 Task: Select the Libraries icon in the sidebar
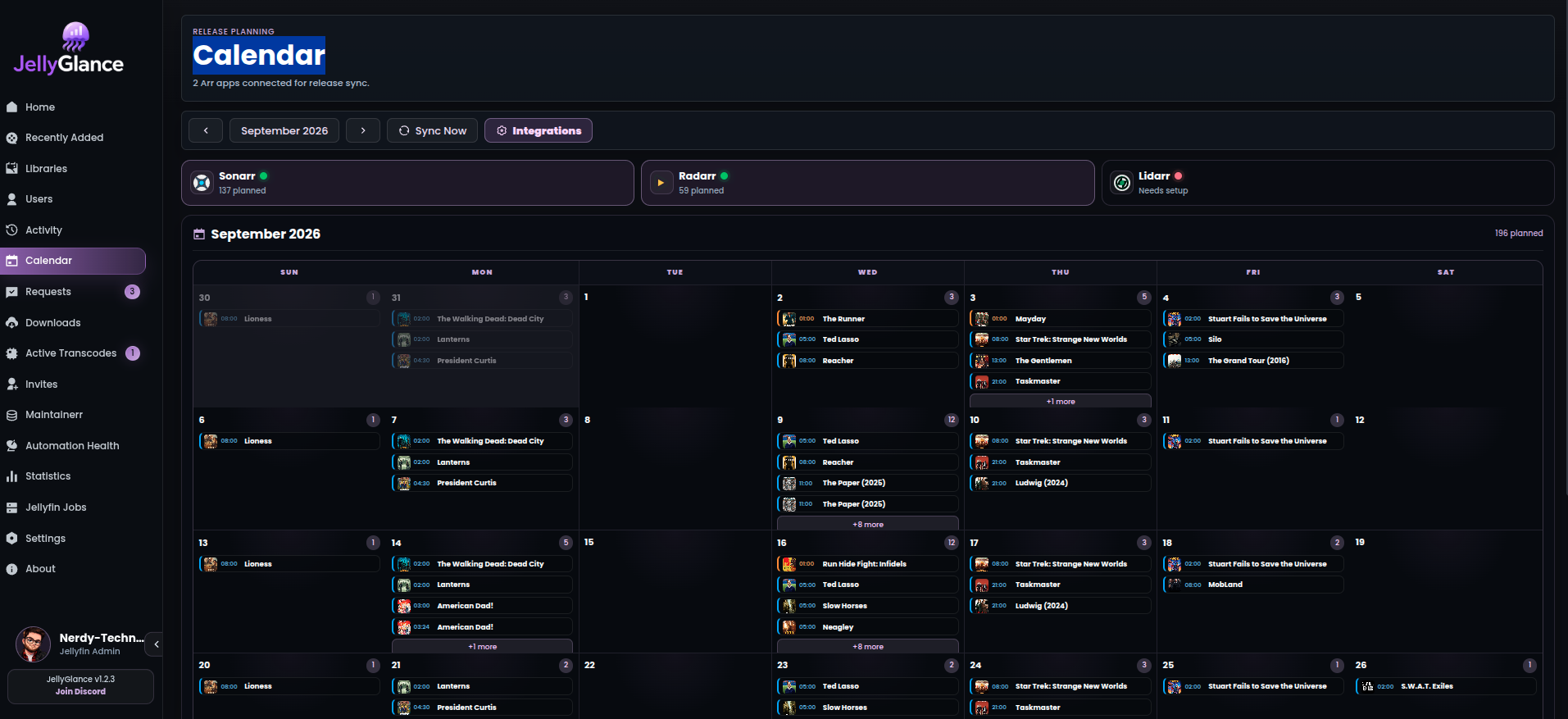point(12,169)
